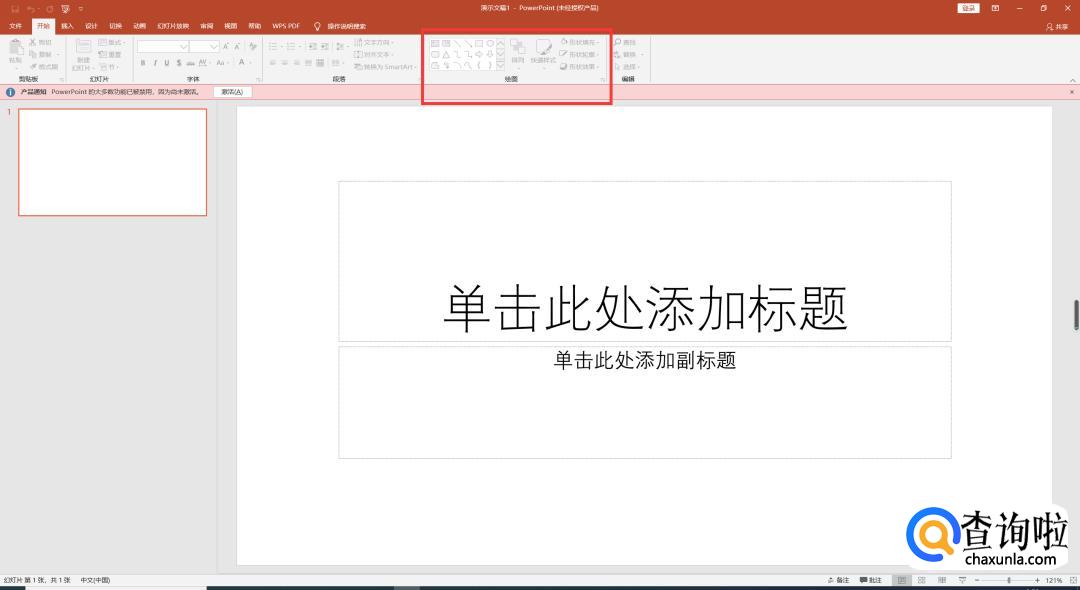
Task: Click the Format Painter brush icon
Action: click(x=33, y=67)
